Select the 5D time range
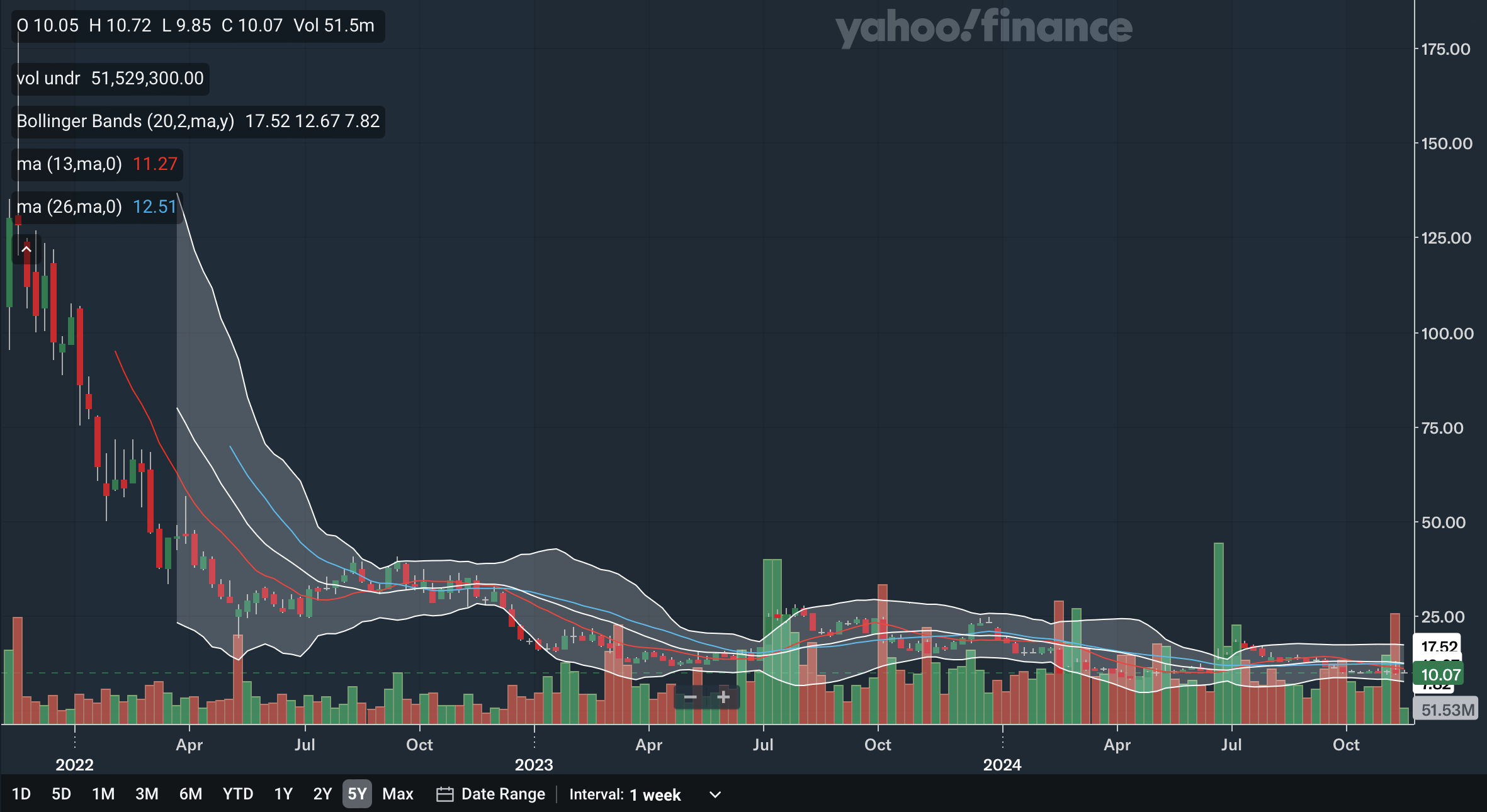The width and height of the screenshot is (1487, 812). click(61, 794)
